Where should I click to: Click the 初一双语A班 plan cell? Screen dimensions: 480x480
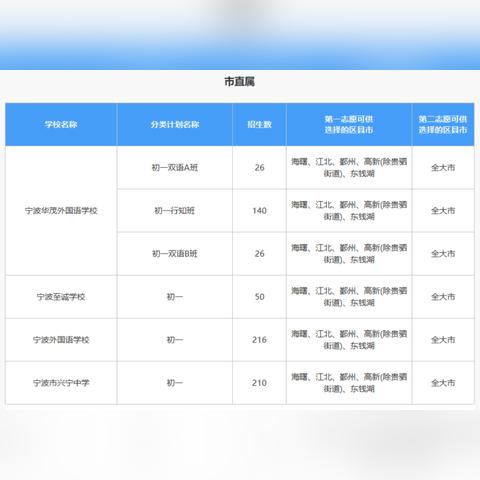[175, 167]
